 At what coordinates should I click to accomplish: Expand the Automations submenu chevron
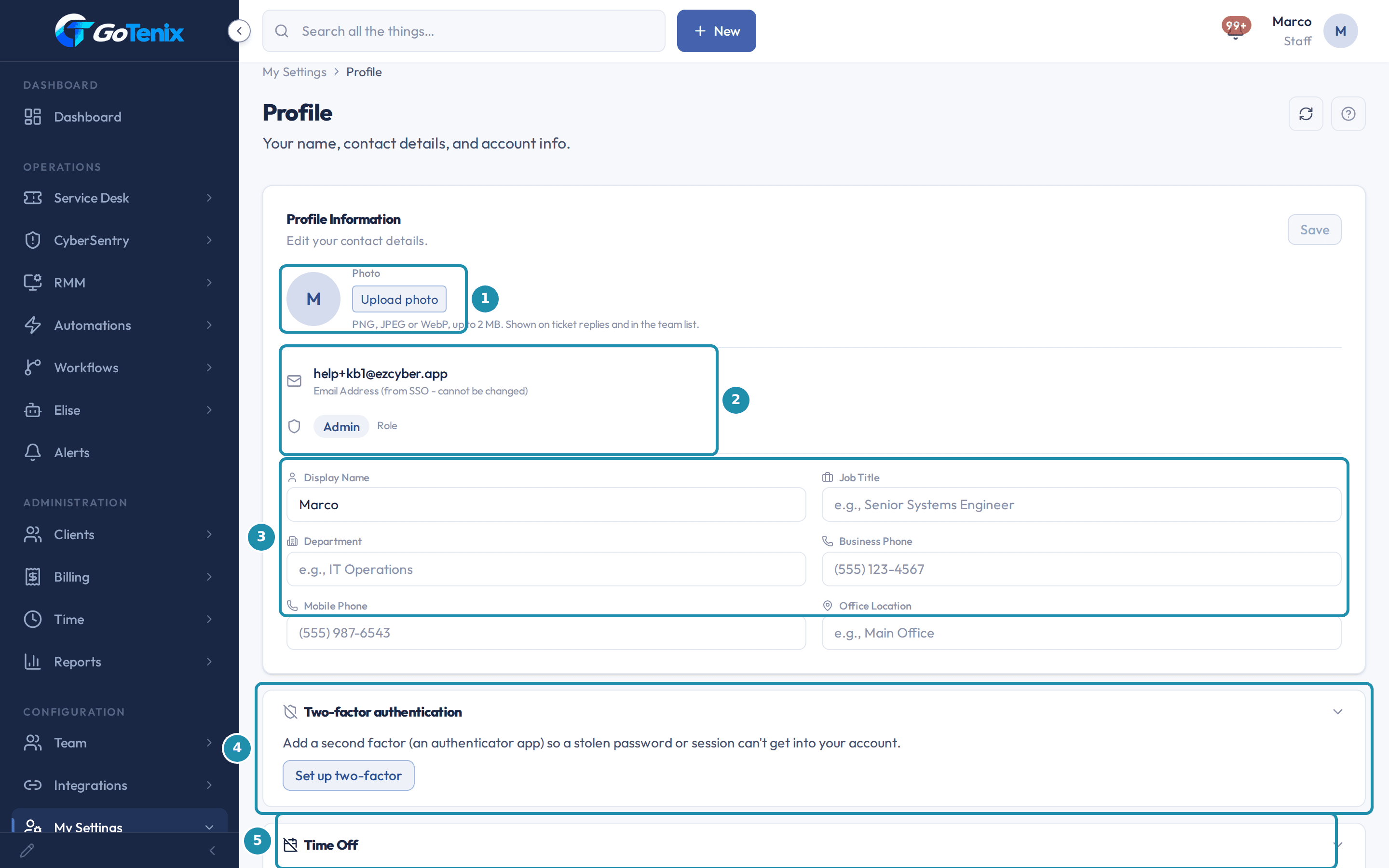point(209,325)
